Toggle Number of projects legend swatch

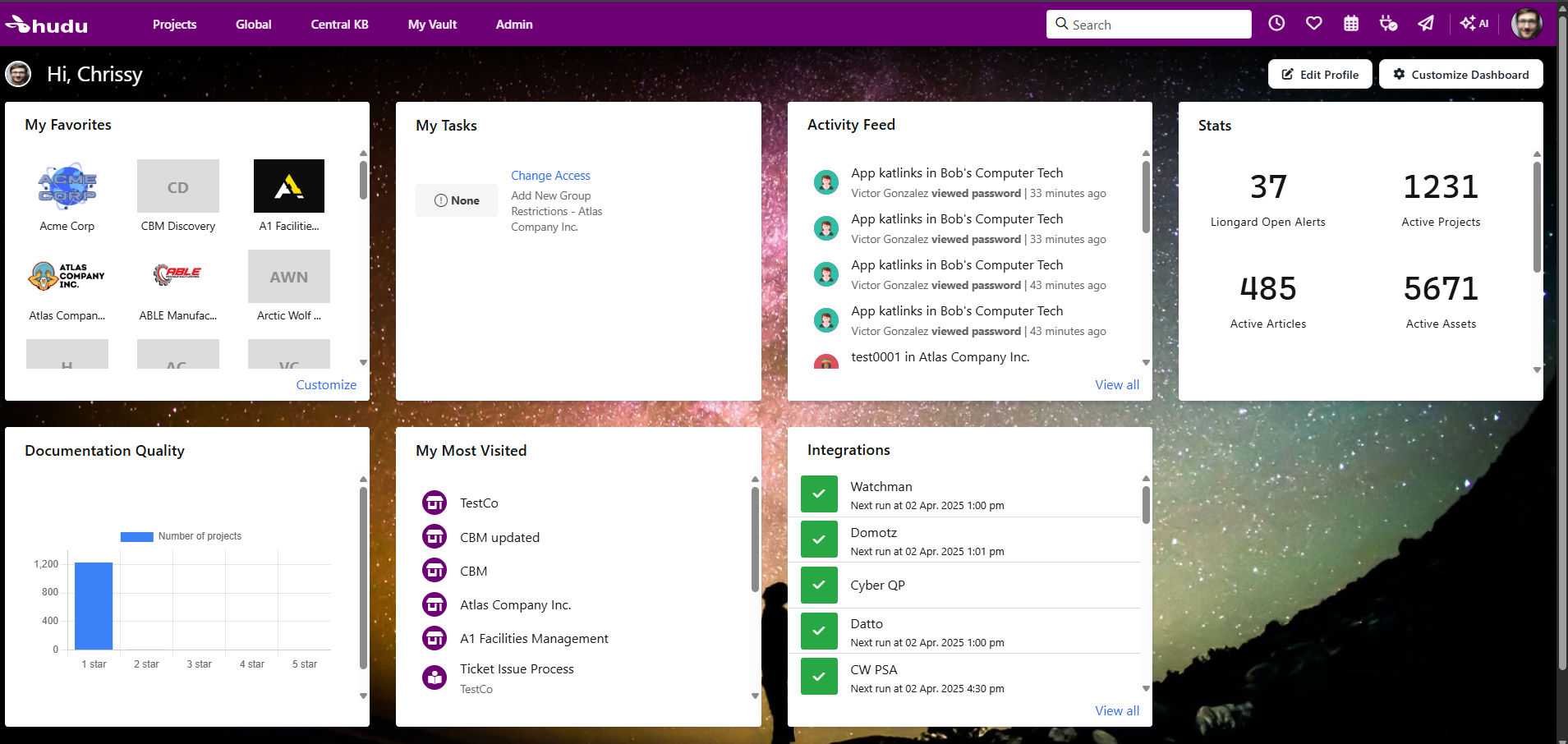click(136, 536)
